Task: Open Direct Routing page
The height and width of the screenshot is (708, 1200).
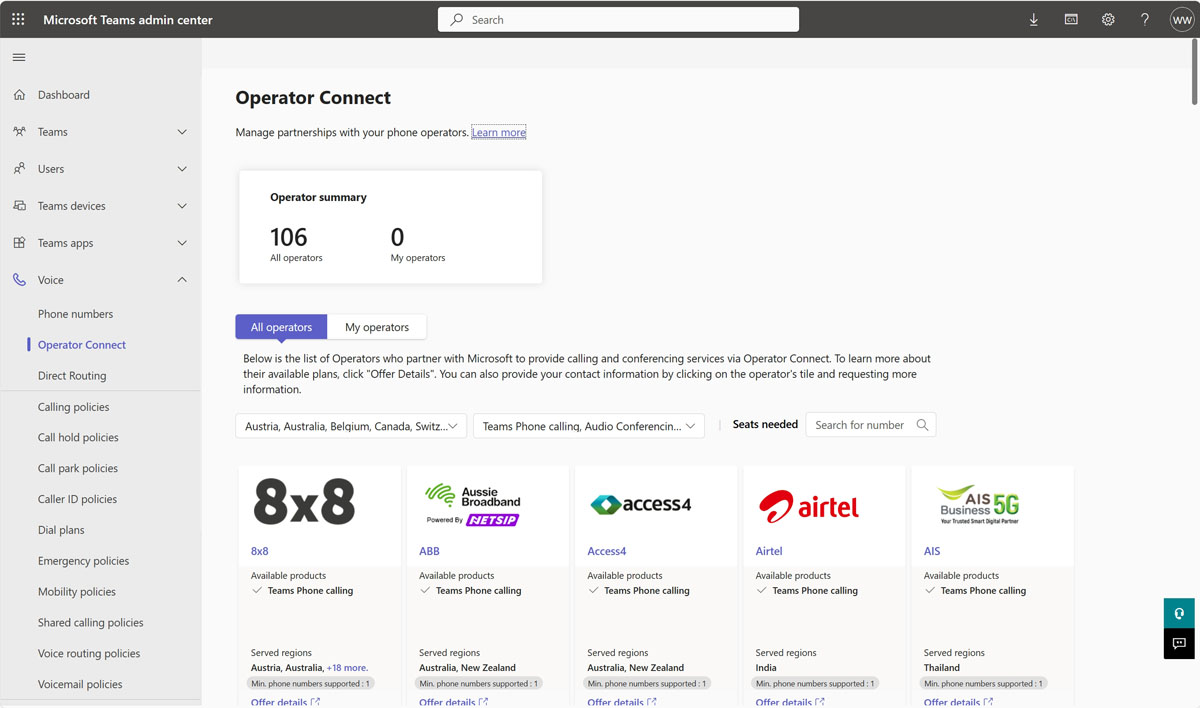Action: tap(72, 376)
